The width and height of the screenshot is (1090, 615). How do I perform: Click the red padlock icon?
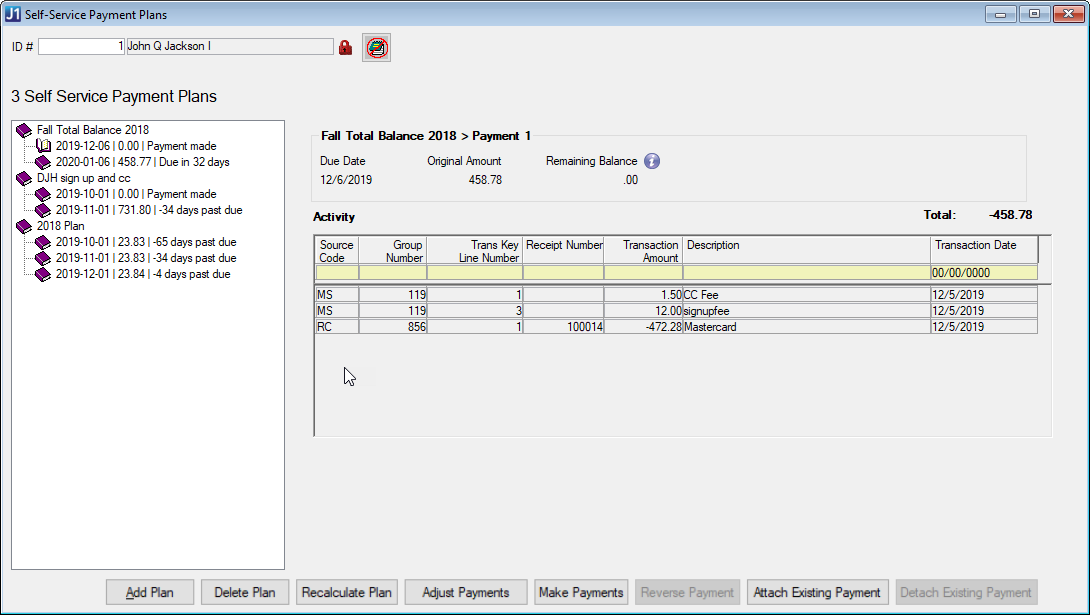click(x=346, y=47)
